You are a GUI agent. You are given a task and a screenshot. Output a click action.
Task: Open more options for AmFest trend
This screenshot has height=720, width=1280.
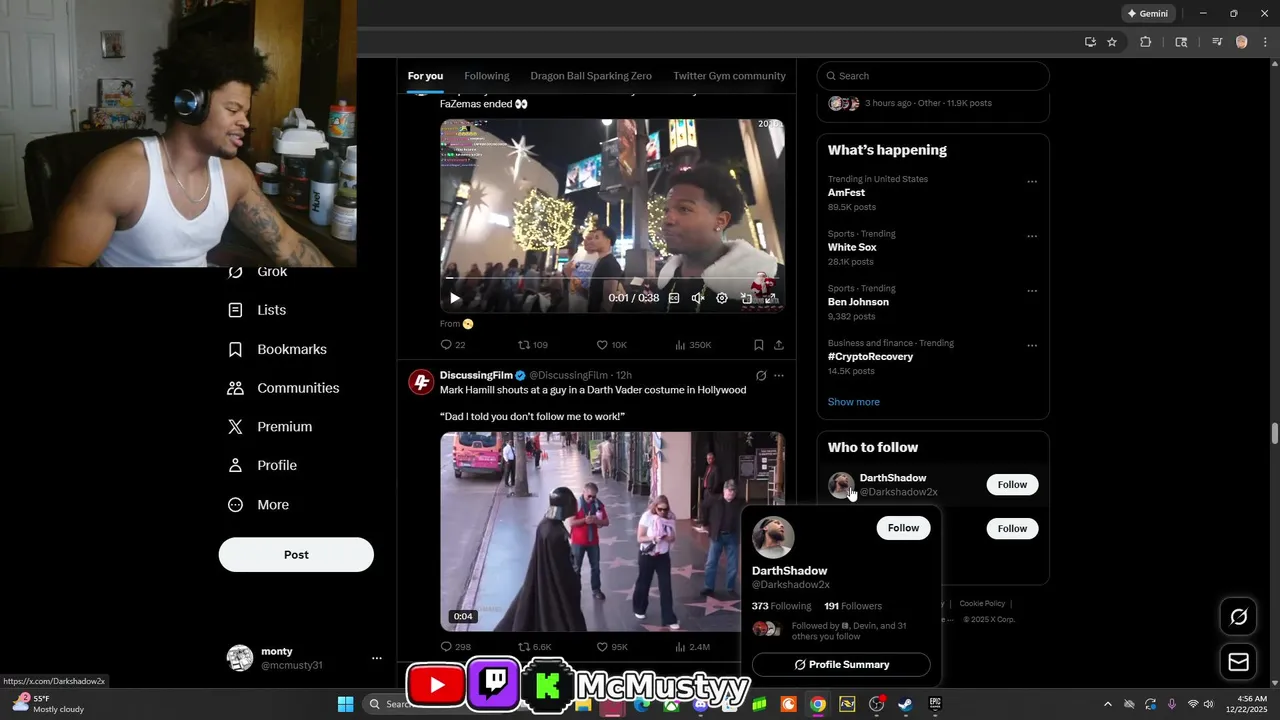(x=1032, y=182)
